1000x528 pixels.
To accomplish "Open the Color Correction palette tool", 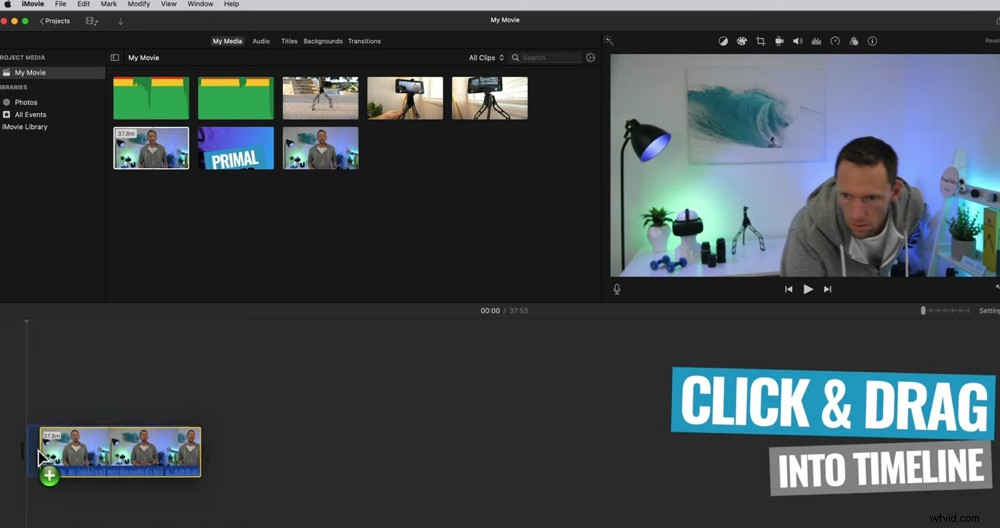I will (741, 41).
